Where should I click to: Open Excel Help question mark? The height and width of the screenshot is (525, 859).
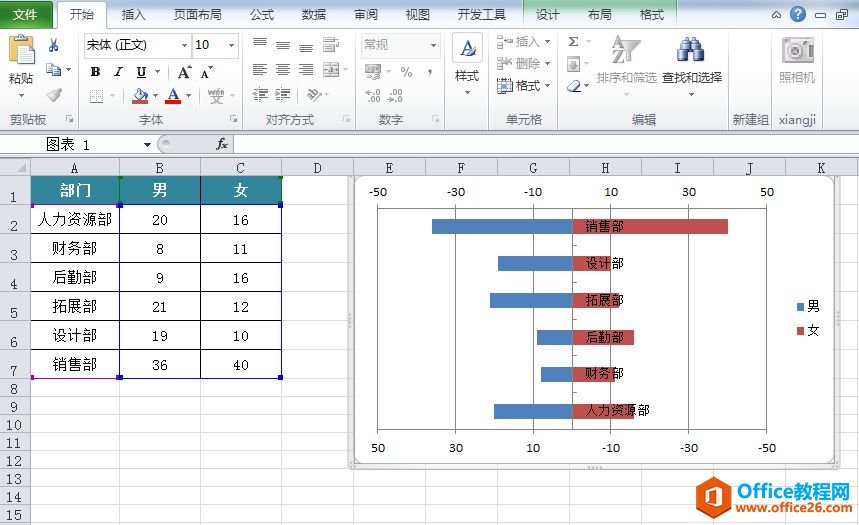click(798, 14)
